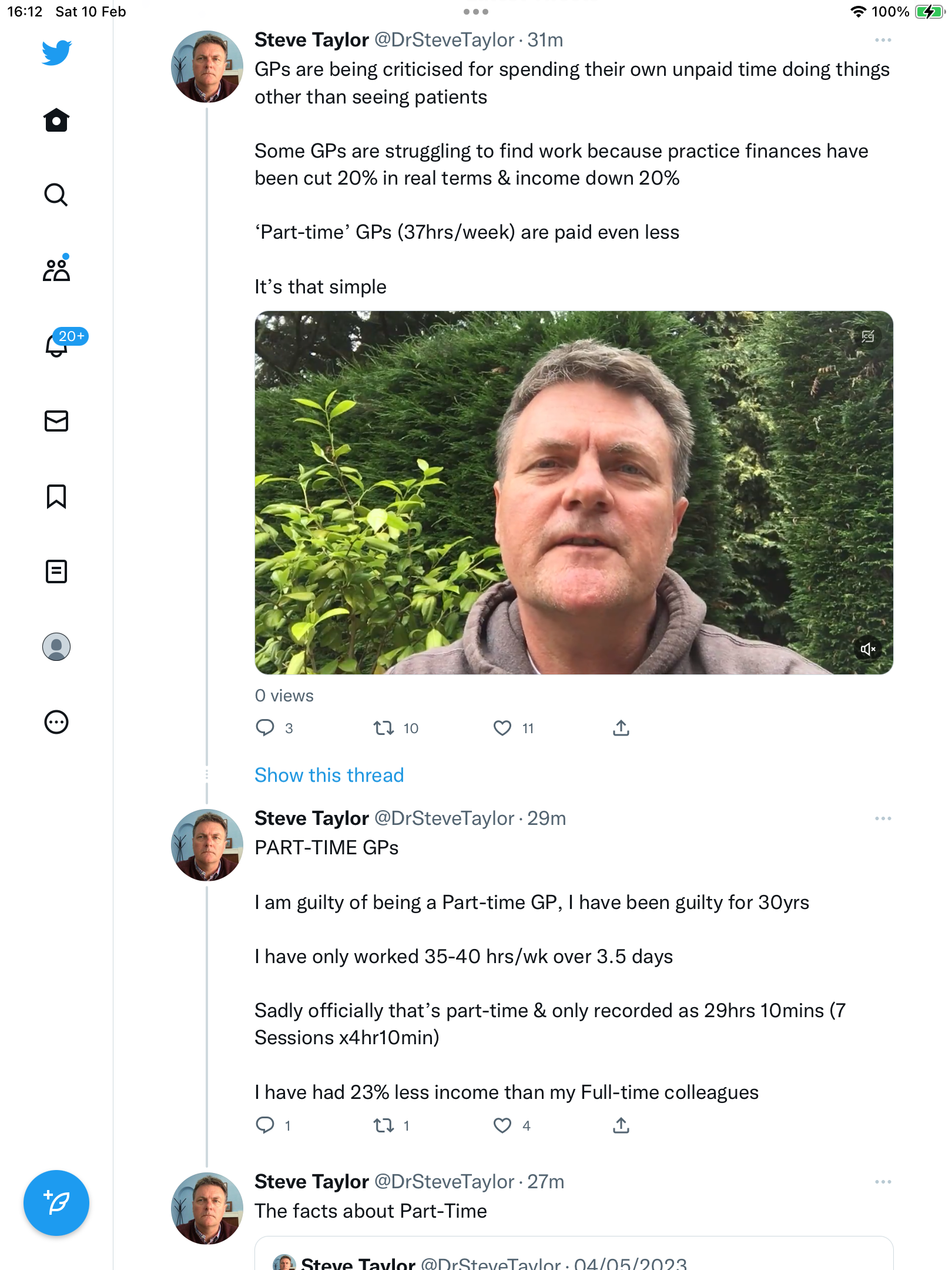The image size is (952, 1270).
Task: Open Messages envelope icon
Action: click(x=56, y=421)
